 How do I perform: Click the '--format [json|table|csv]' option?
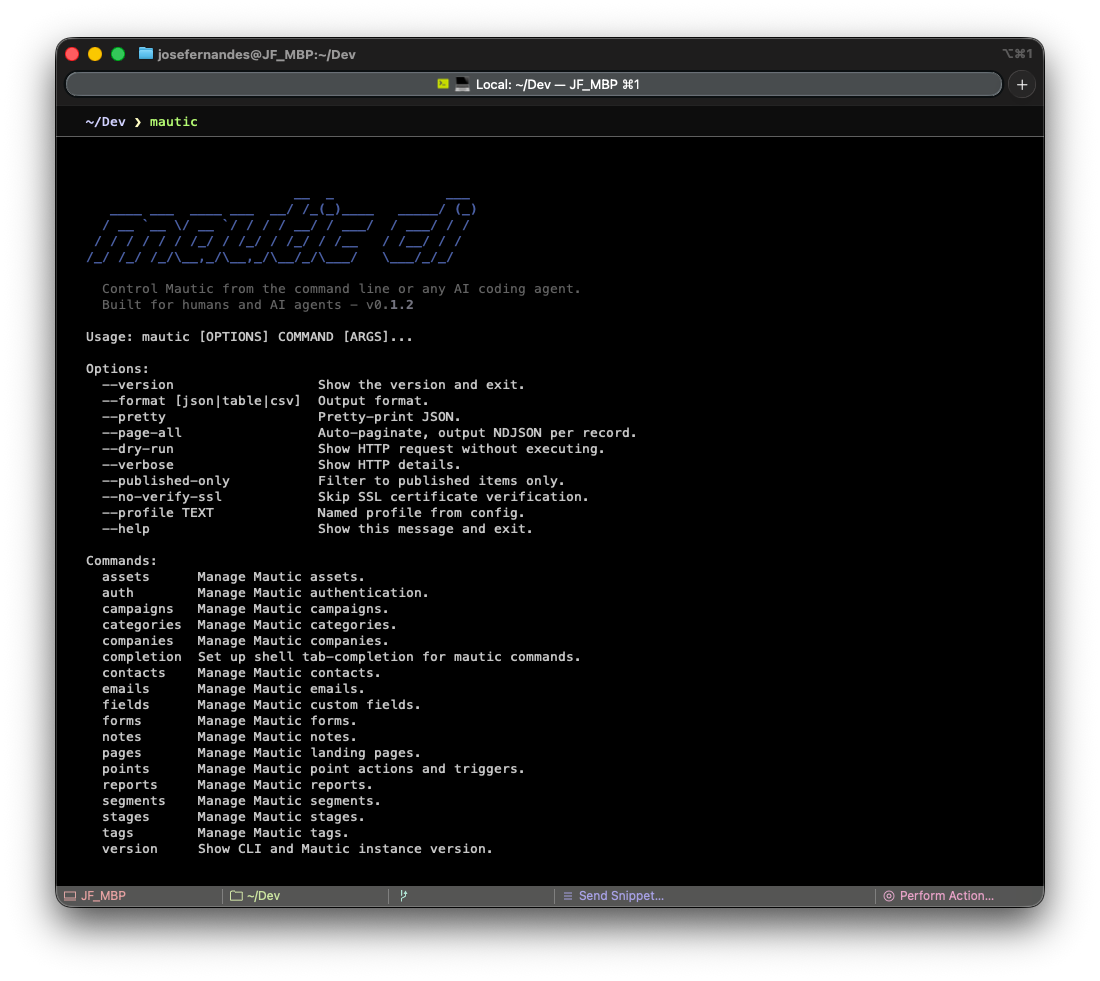[x=201, y=401]
